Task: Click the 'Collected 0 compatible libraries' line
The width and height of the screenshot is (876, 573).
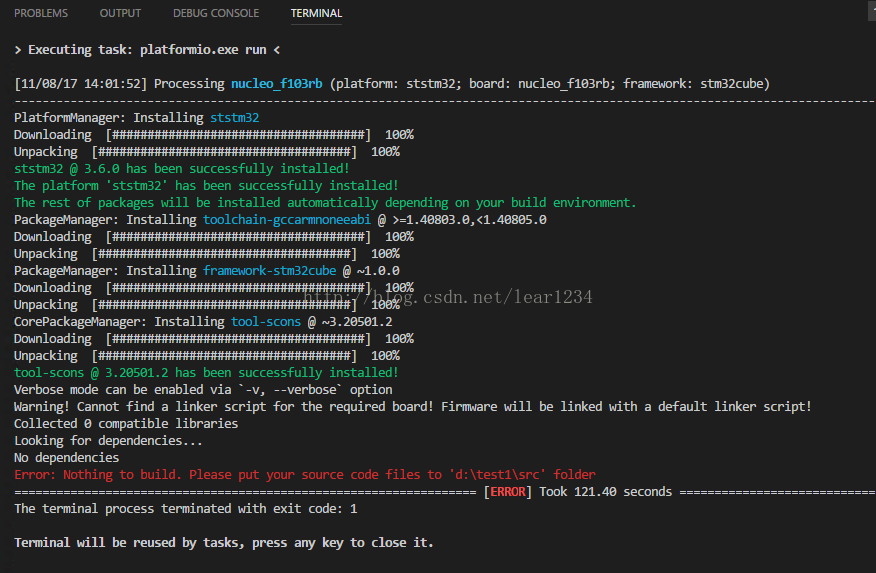Action: tap(126, 424)
